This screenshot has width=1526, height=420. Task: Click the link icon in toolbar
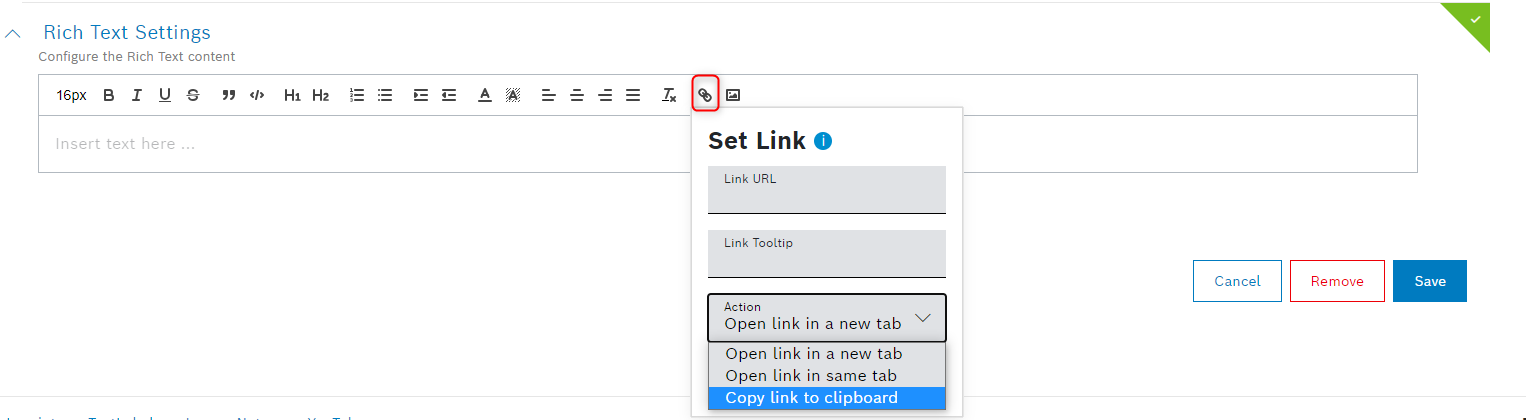point(705,95)
